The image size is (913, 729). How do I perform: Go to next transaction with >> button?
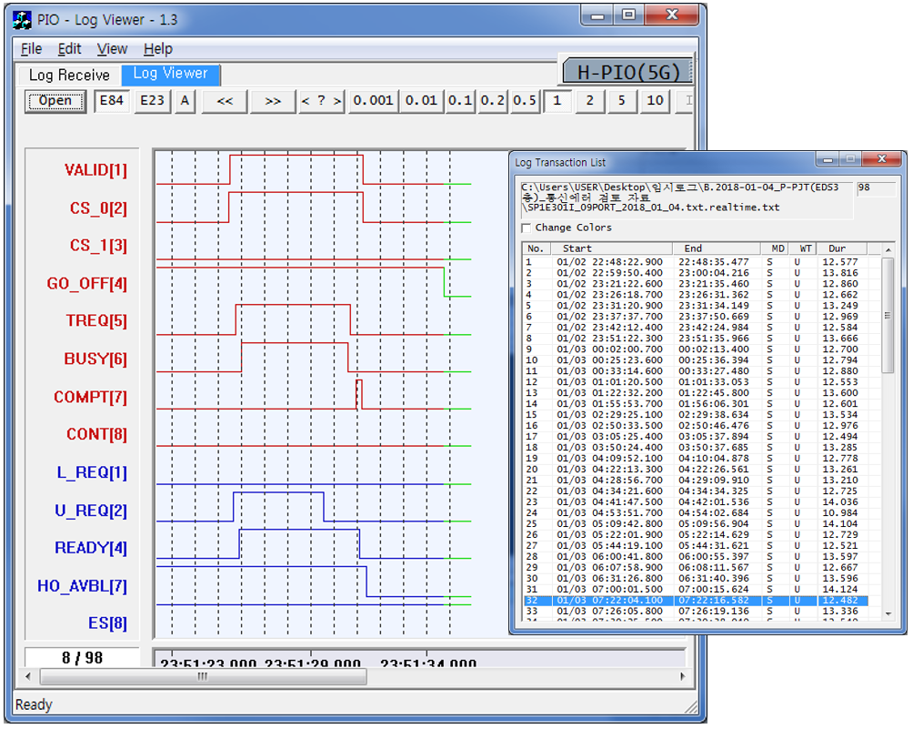(272, 101)
